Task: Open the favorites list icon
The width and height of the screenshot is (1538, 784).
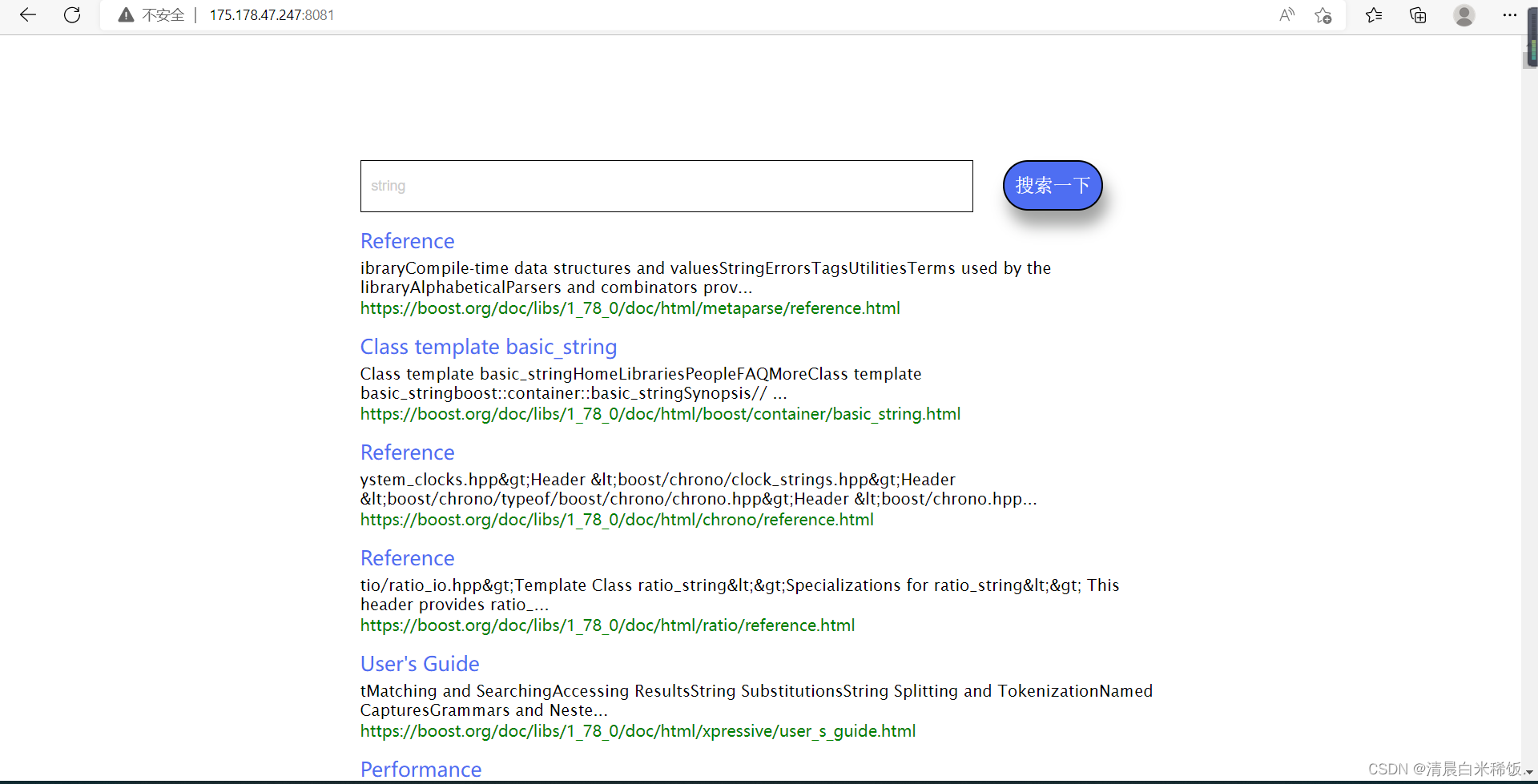Action: pyautogui.click(x=1374, y=15)
